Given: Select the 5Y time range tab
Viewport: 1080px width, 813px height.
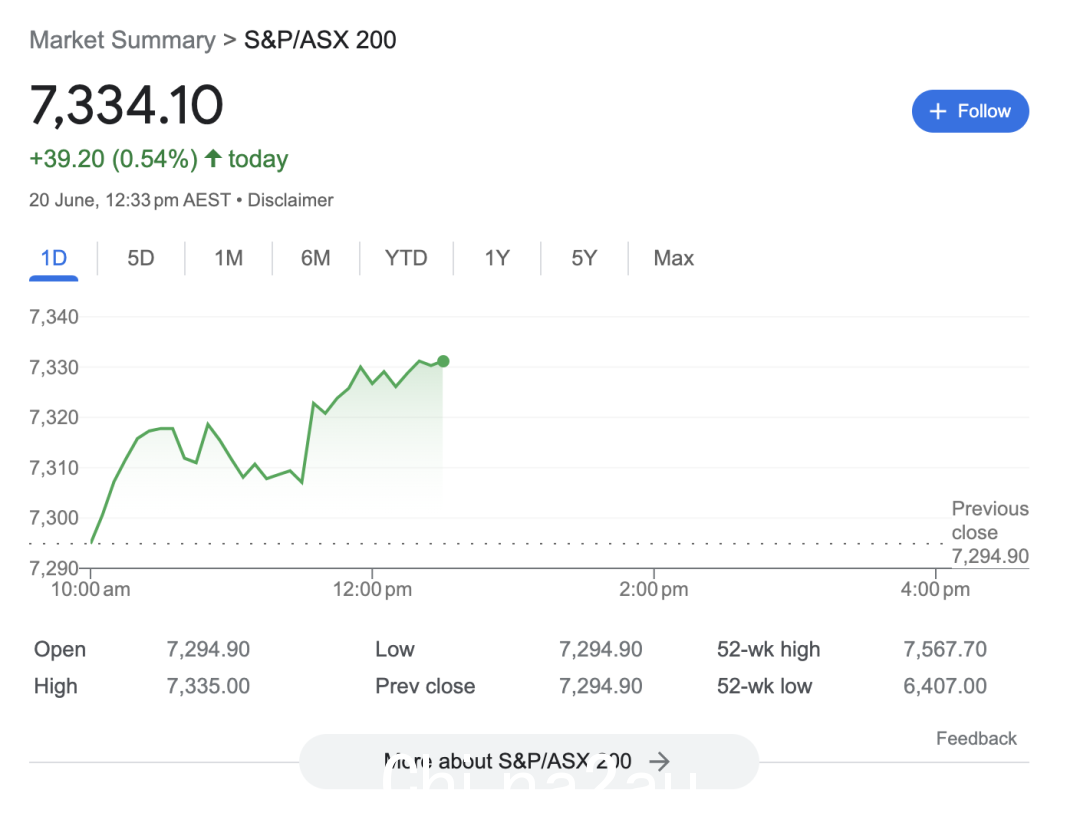Looking at the screenshot, I should (x=584, y=258).
